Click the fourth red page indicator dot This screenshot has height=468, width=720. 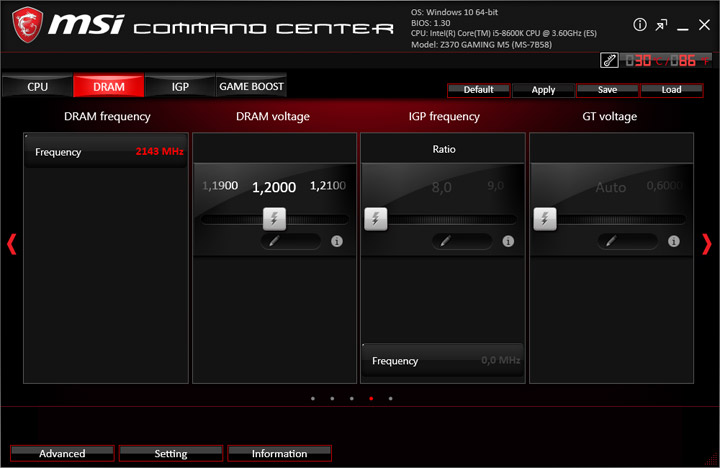point(371,398)
